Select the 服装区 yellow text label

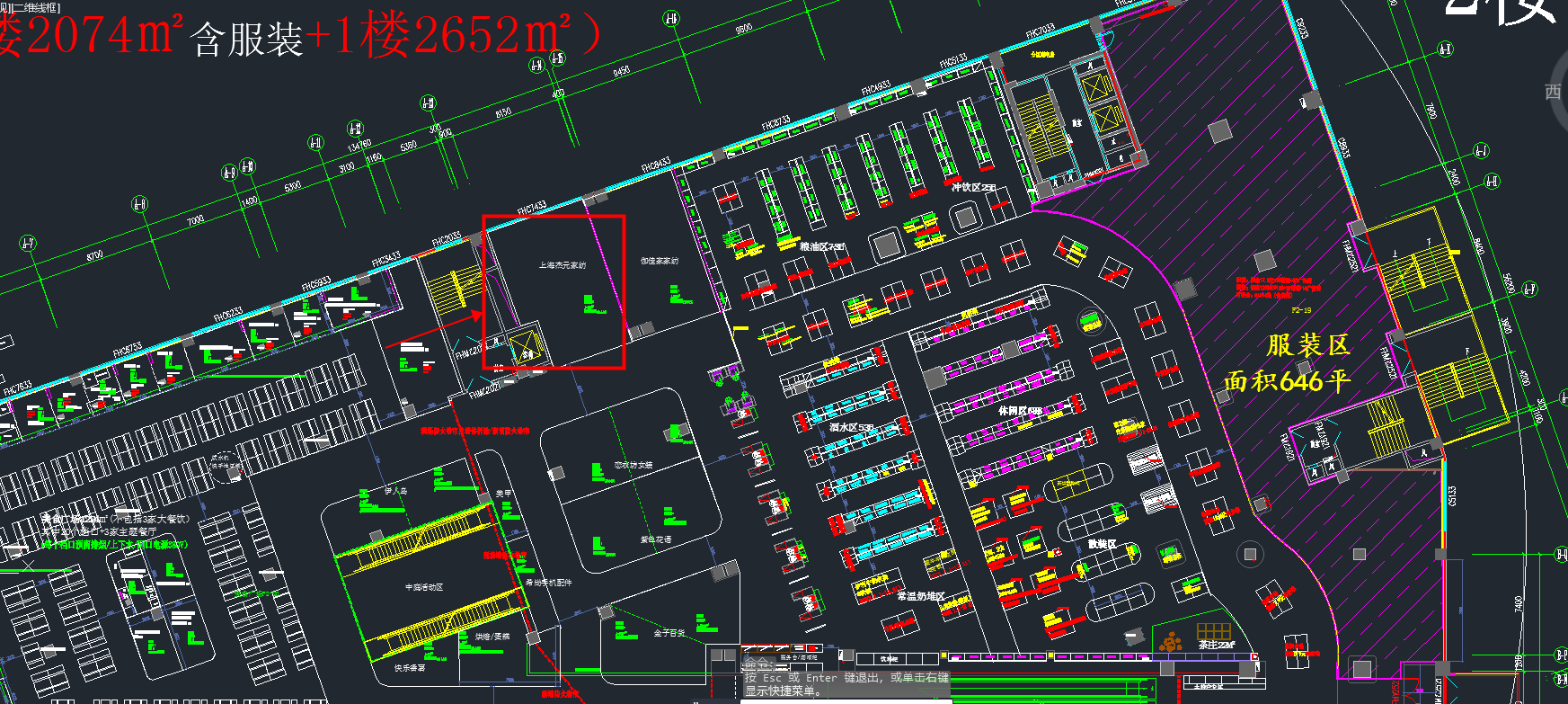[x=1307, y=345]
